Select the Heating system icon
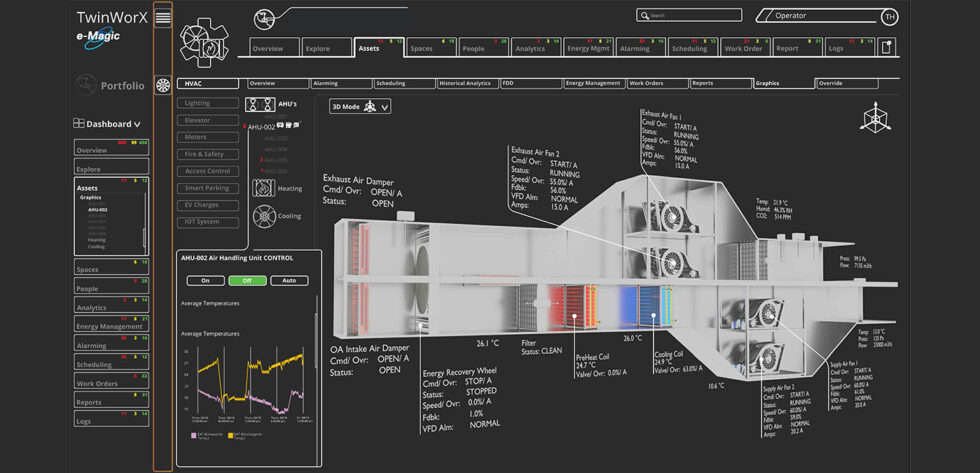This screenshot has width=980, height=473. coord(263,186)
